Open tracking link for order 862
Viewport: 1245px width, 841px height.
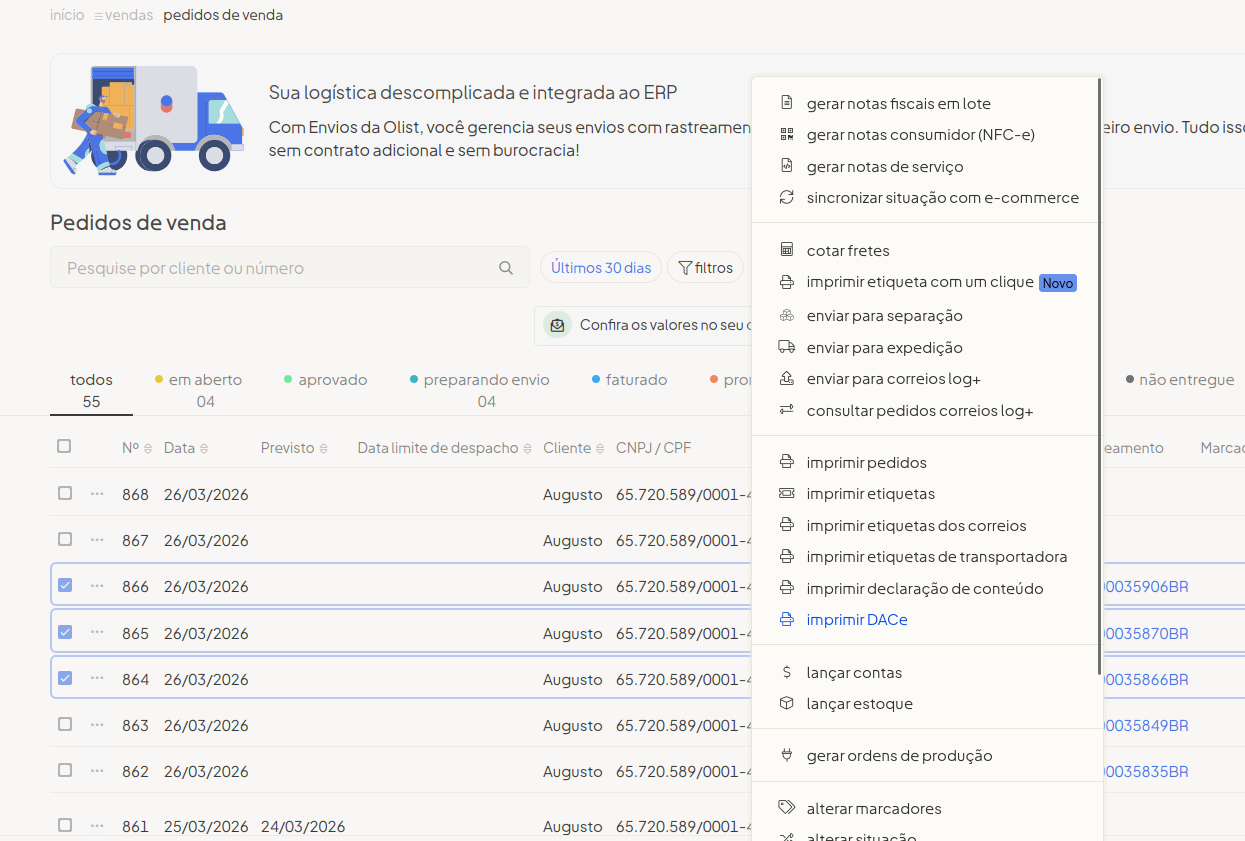pos(1146,771)
